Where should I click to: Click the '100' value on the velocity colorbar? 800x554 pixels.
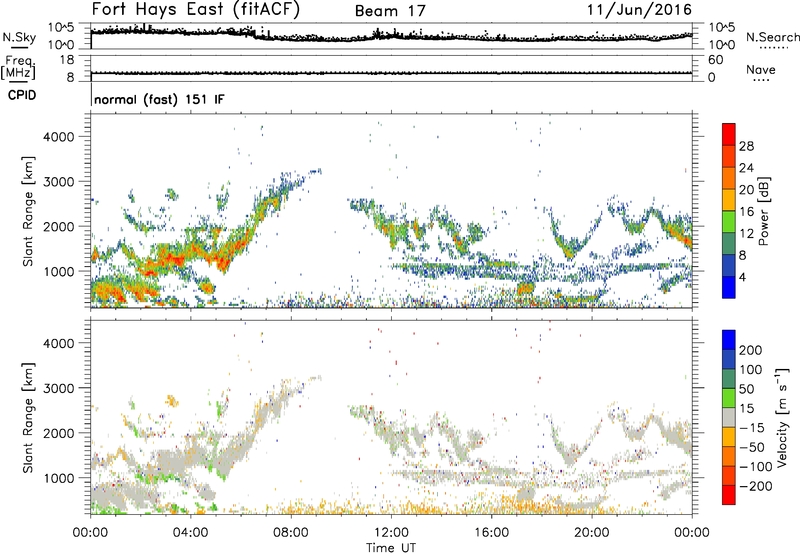(751, 369)
